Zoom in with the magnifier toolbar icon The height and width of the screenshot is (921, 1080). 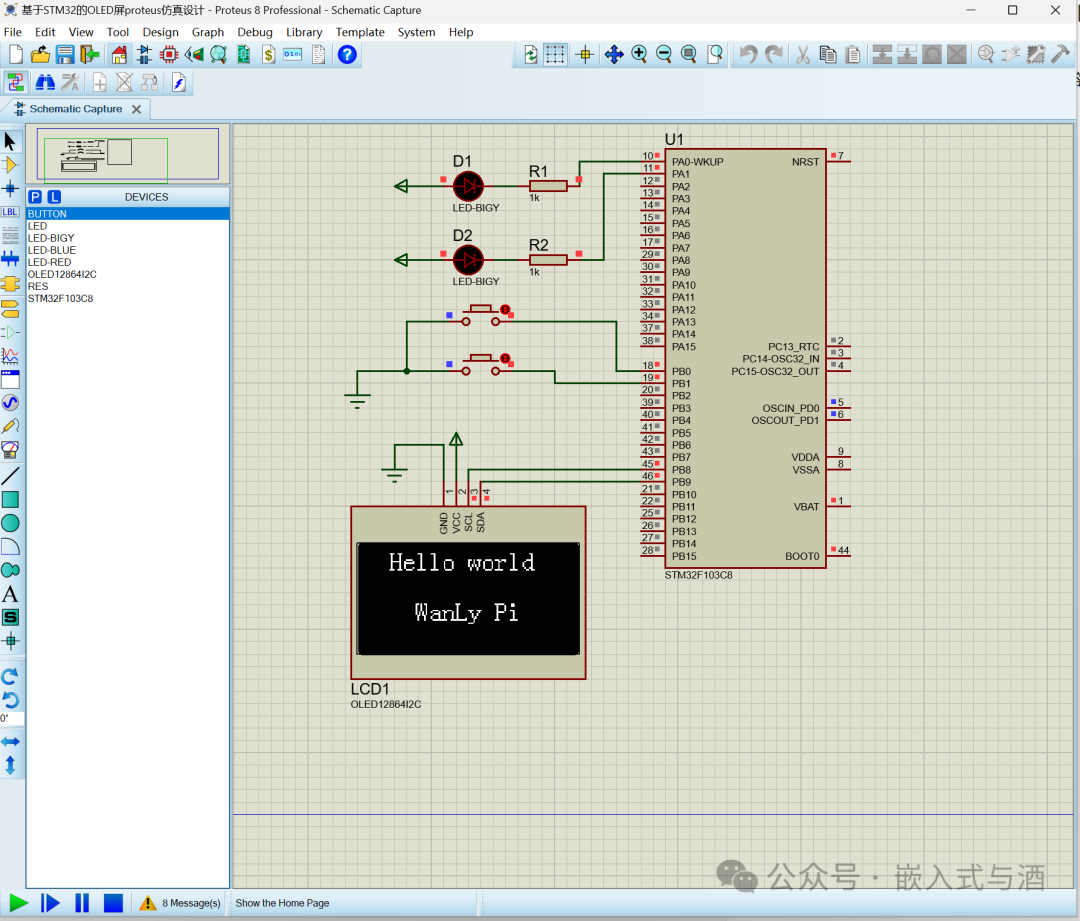click(639, 54)
